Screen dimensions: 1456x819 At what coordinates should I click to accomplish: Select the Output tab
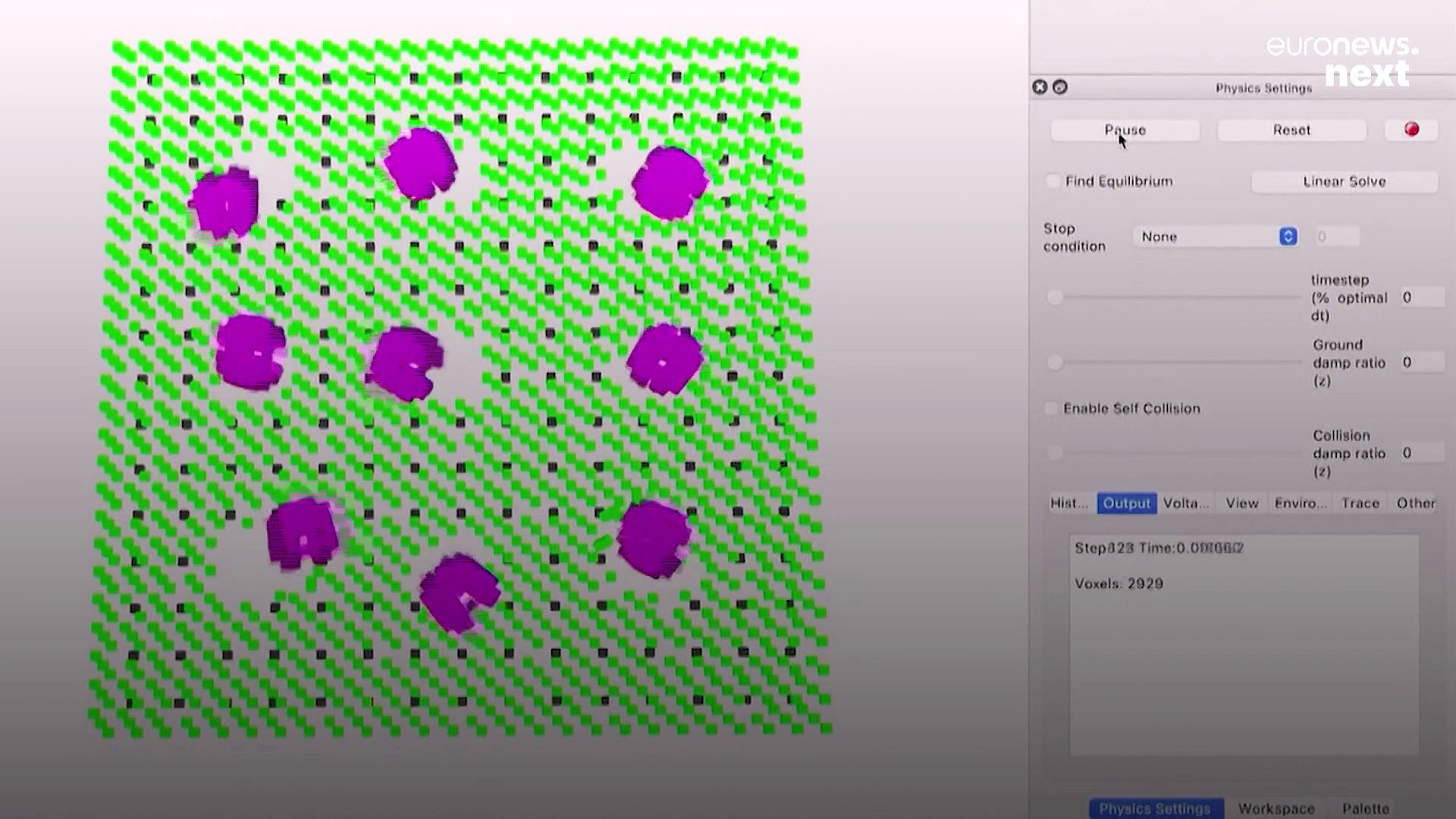(x=1126, y=504)
